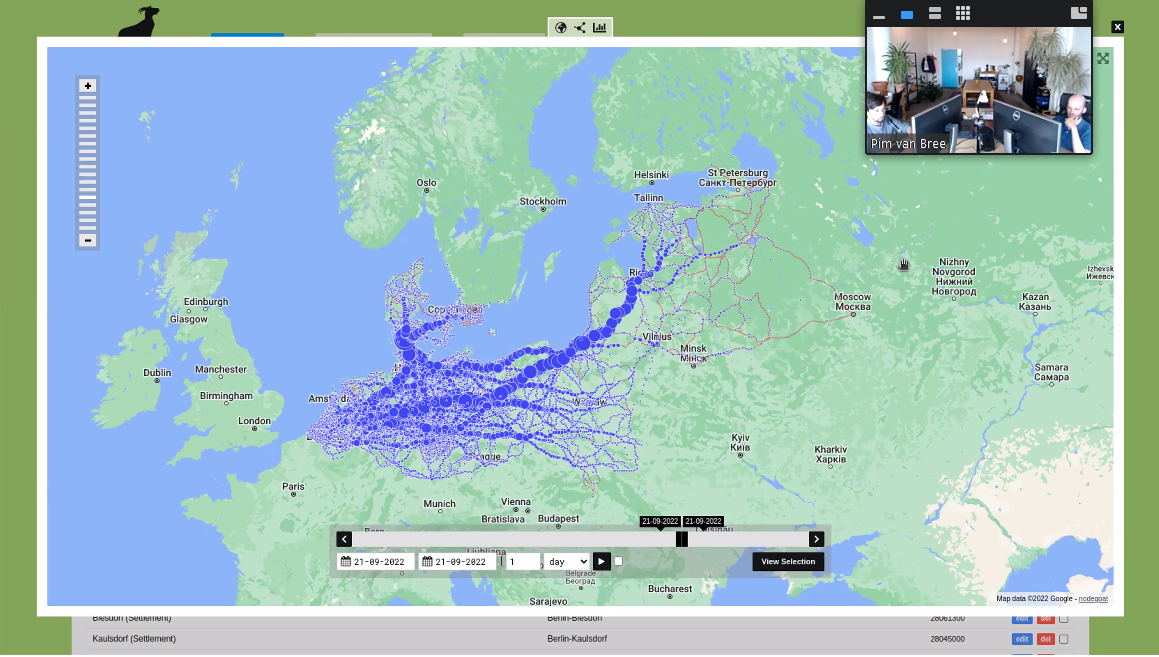Open the social network graph view
The image size is (1159, 657).
tap(580, 27)
